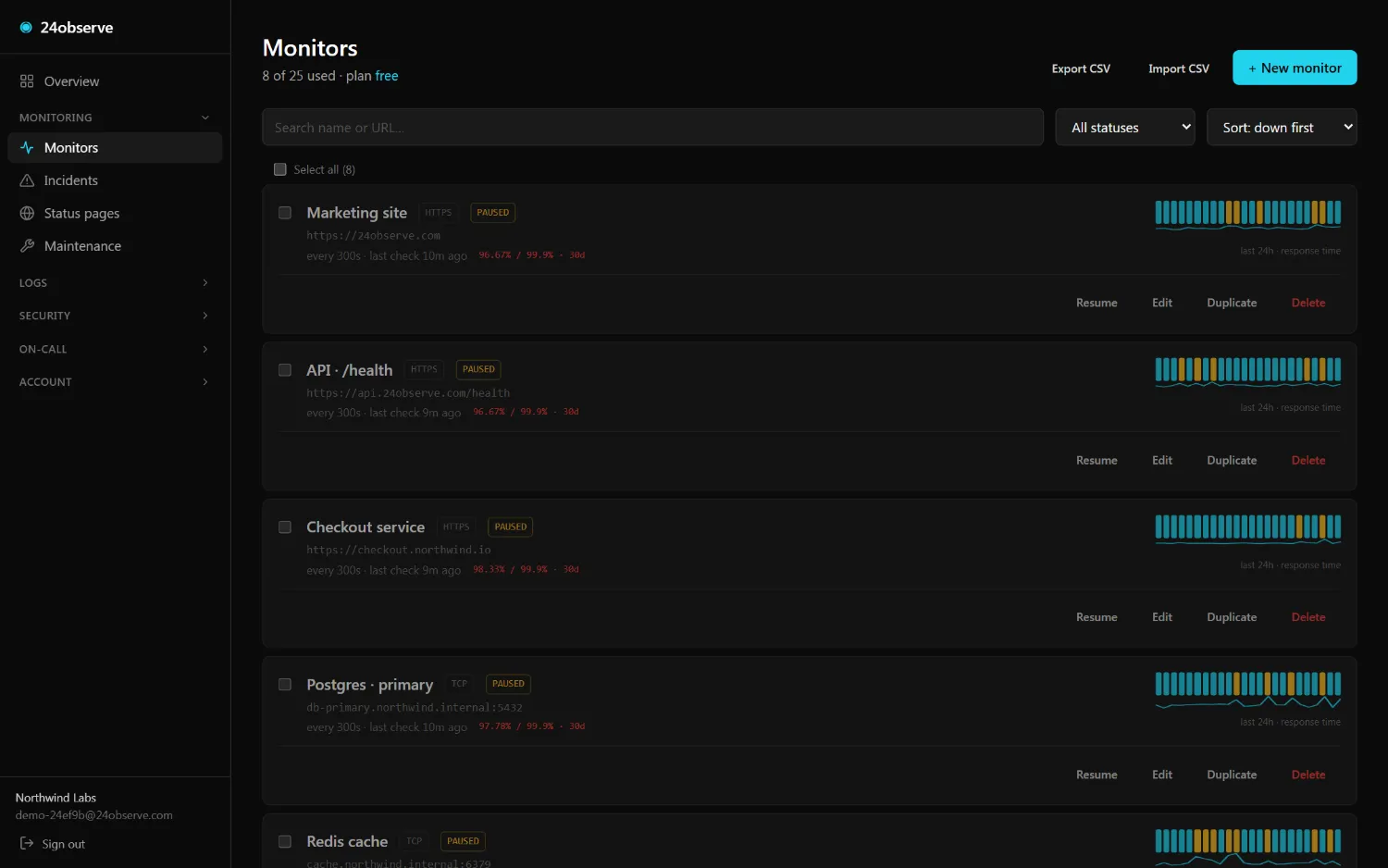
Task: Click the PAUSED badge on Checkout service
Action: [510, 527]
